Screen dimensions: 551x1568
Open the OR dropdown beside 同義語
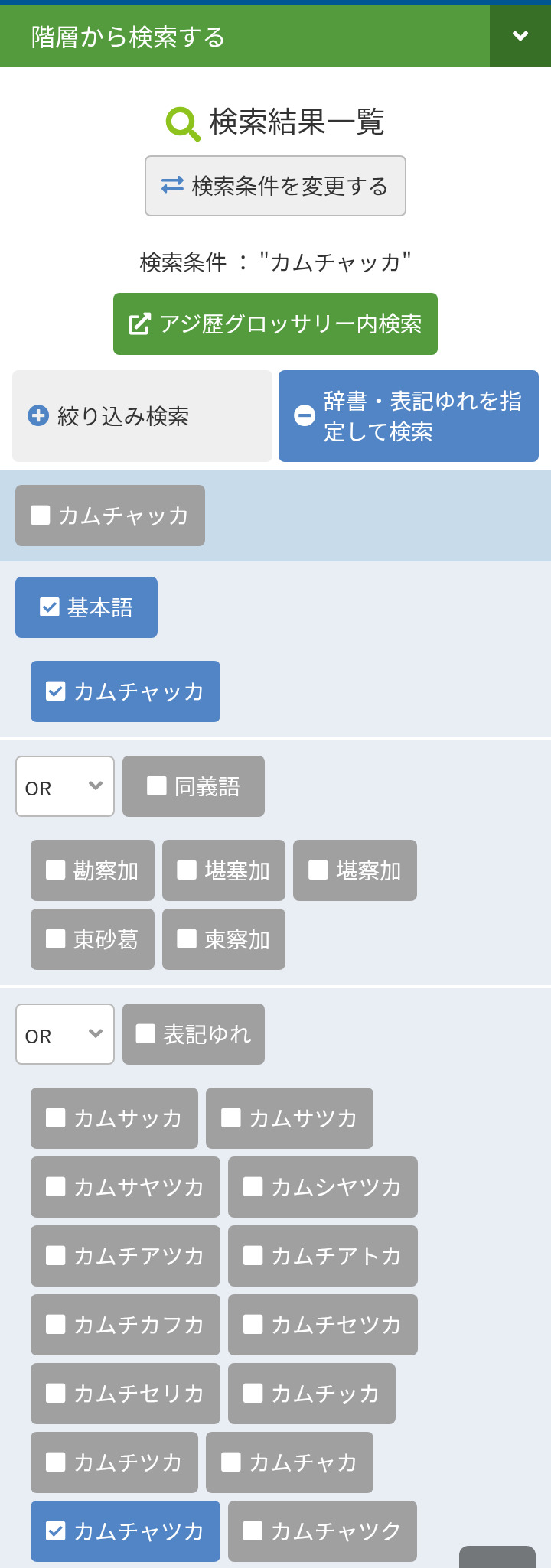click(65, 786)
